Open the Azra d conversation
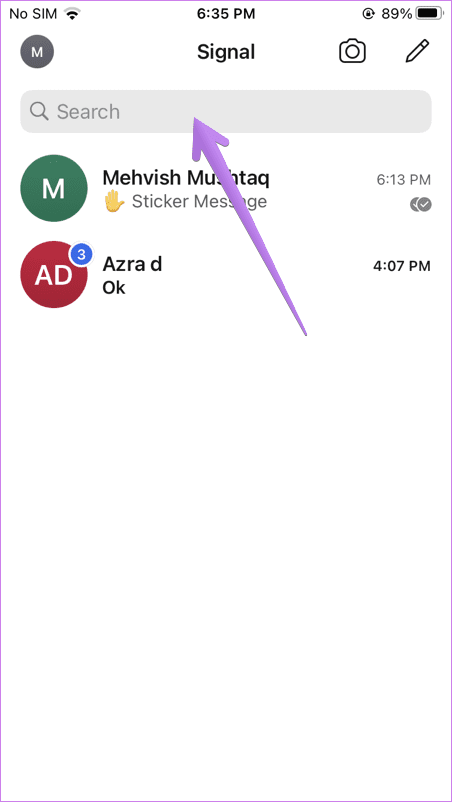Screen dimensions: 452x802 pyautogui.click(x=225, y=275)
